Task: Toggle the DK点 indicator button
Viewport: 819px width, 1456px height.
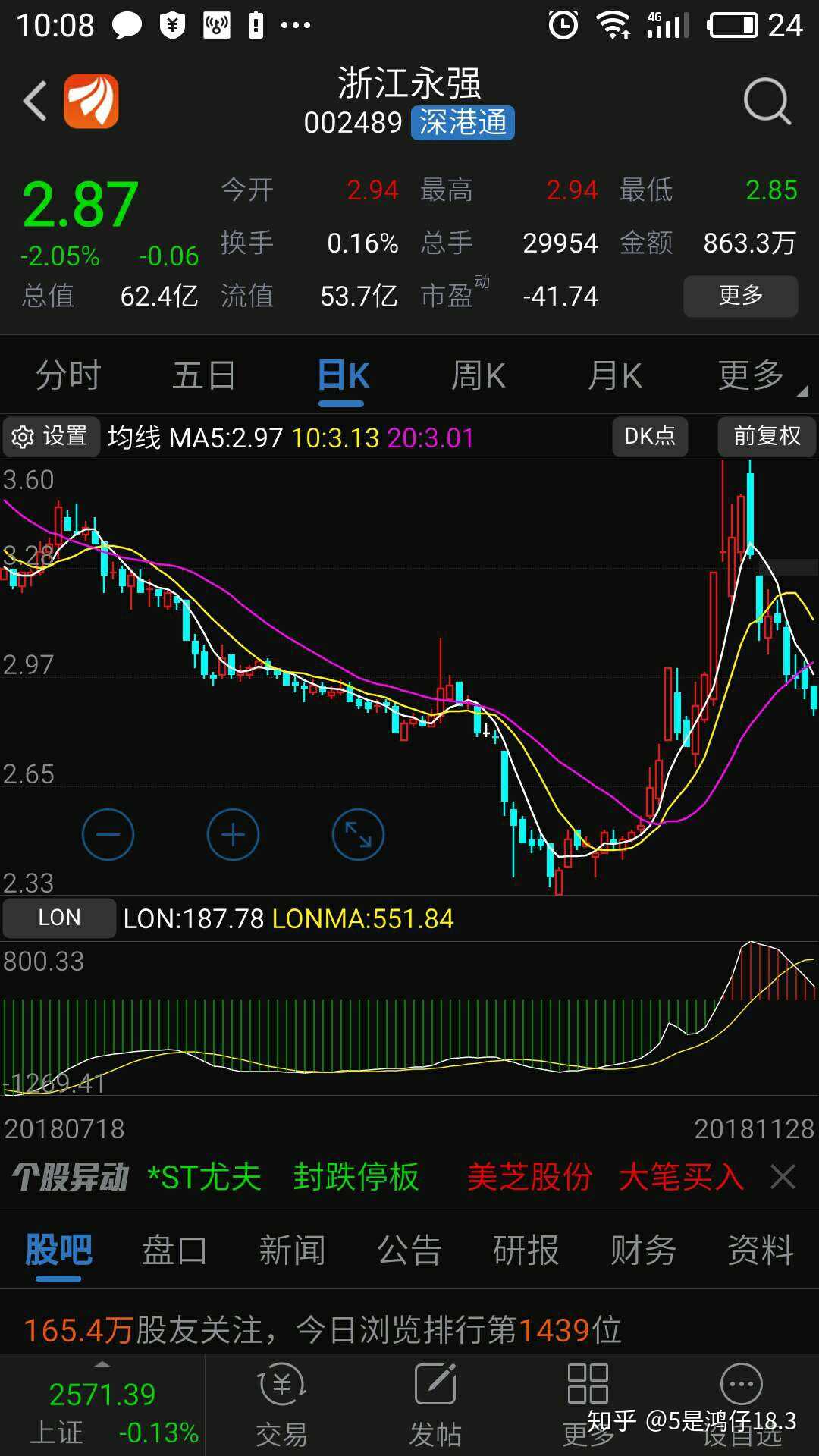Action: (x=650, y=436)
